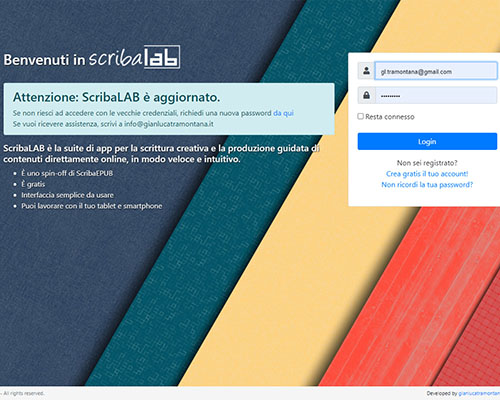Focus the password input field
Screen dimensions: 500x400
click(x=436, y=95)
